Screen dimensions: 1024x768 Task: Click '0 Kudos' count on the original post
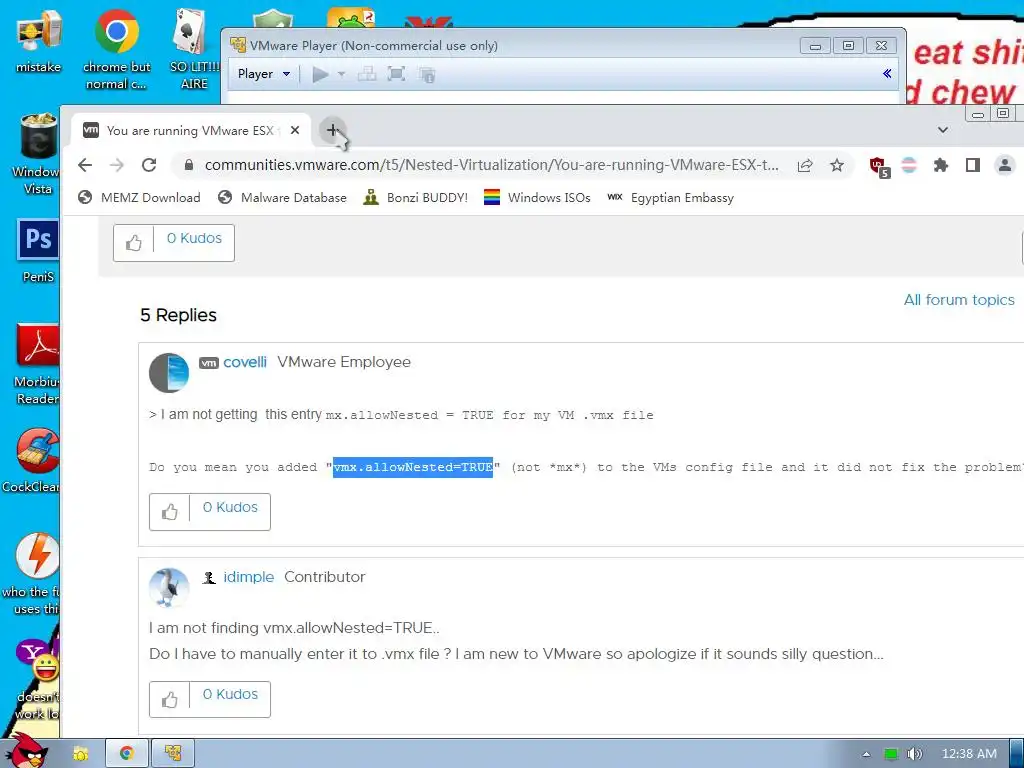coord(194,238)
